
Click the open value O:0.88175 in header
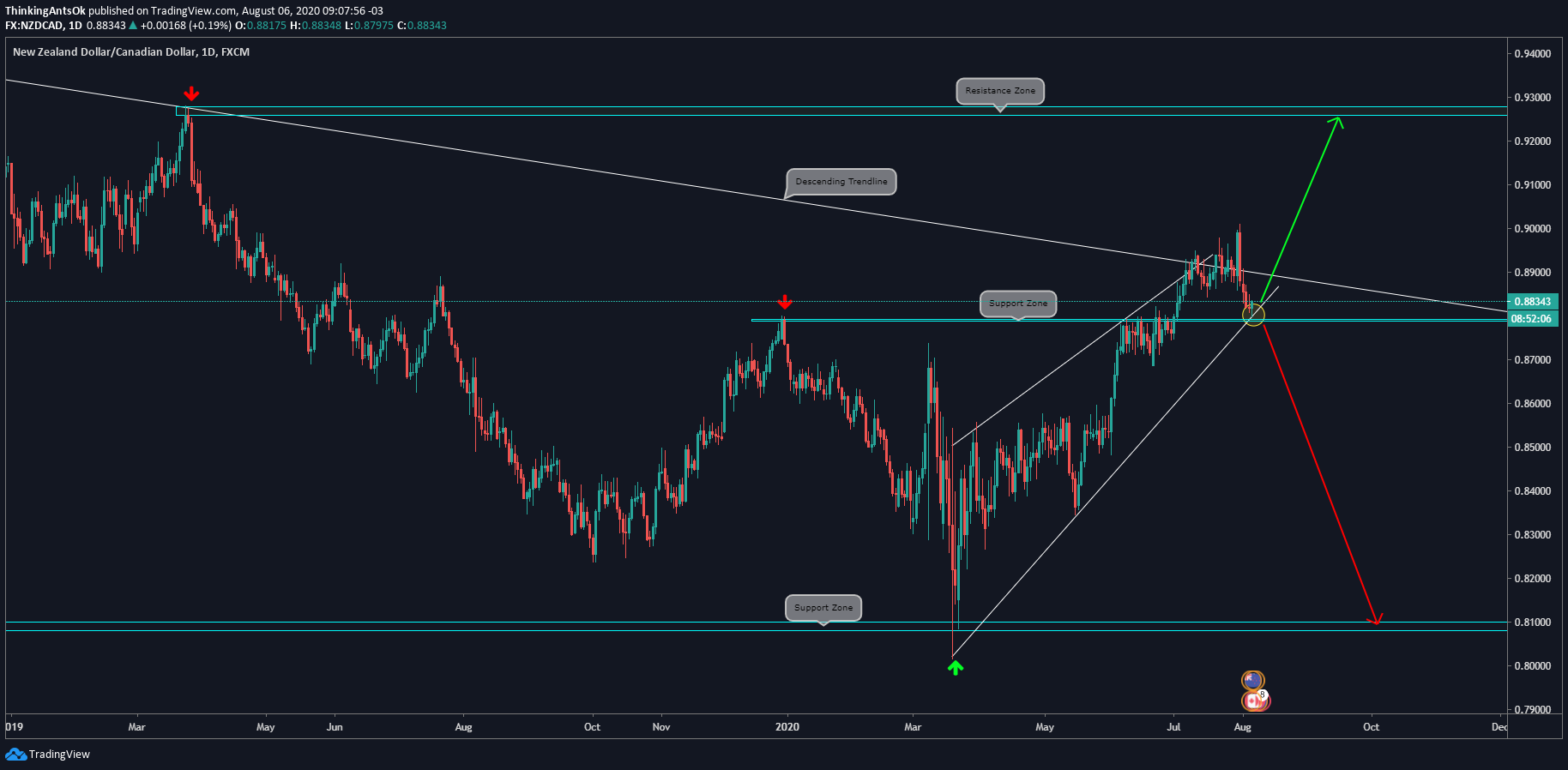[x=262, y=26]
